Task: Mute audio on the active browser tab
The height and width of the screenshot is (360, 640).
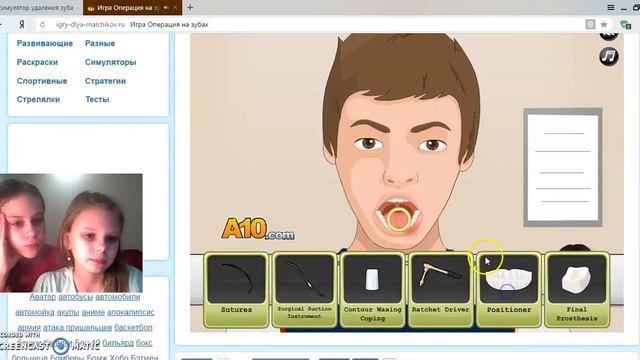Action: [x=166, y=8]
